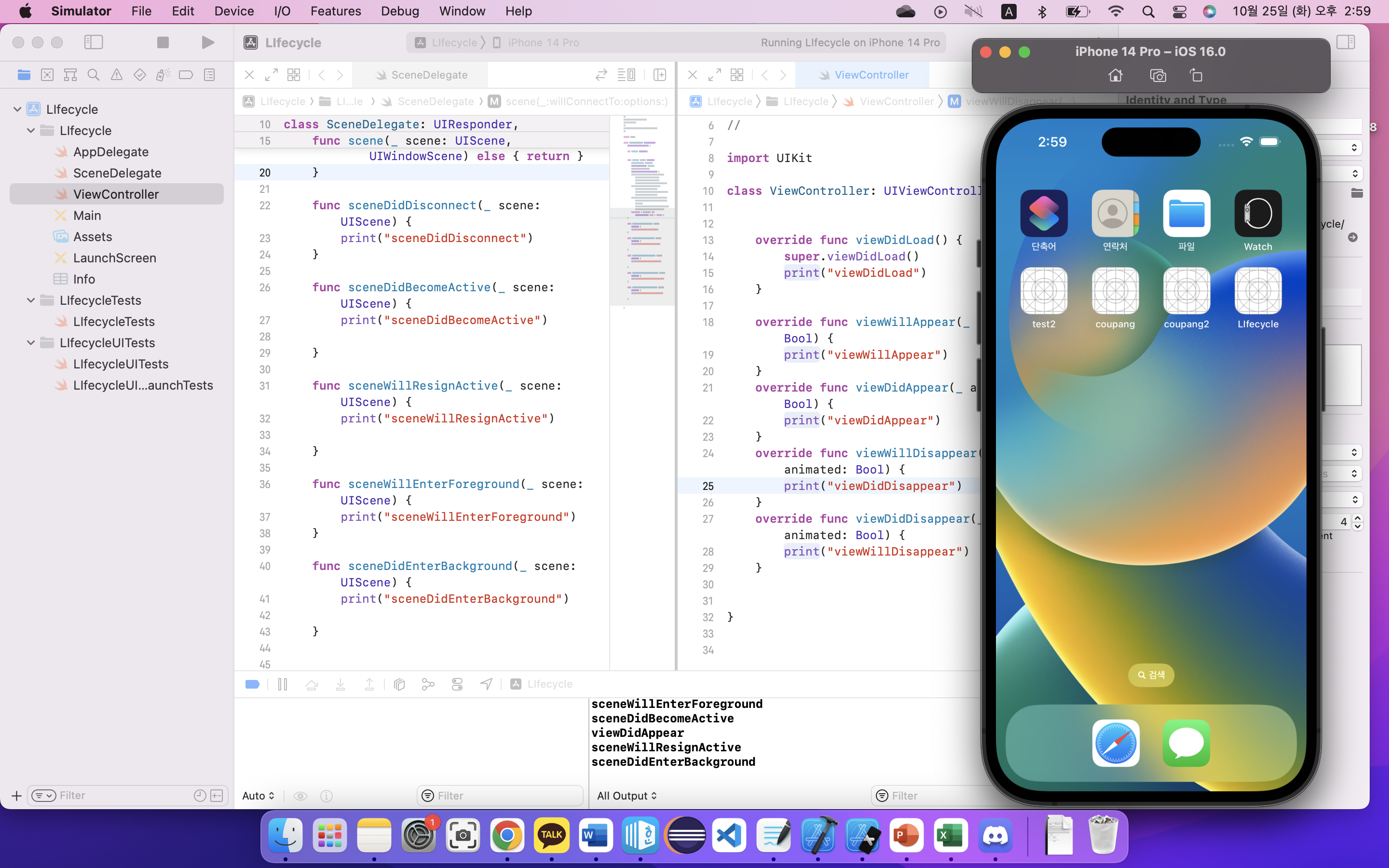Open the Symbol navigator icon
This screenshot has height=868, width=1389.
70,75
